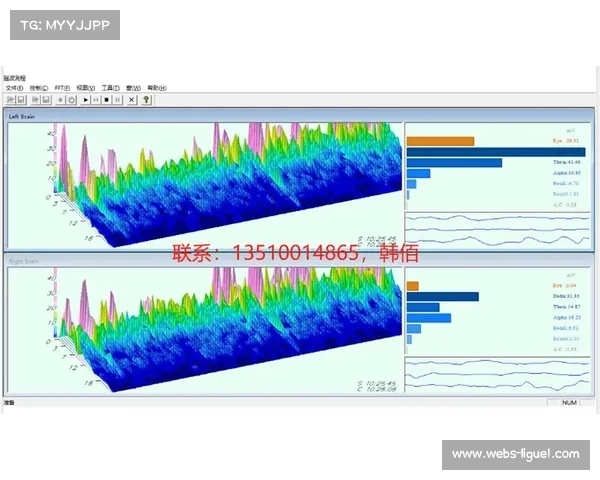Expand the FFT(F) menu

click(x=62, y=88)
